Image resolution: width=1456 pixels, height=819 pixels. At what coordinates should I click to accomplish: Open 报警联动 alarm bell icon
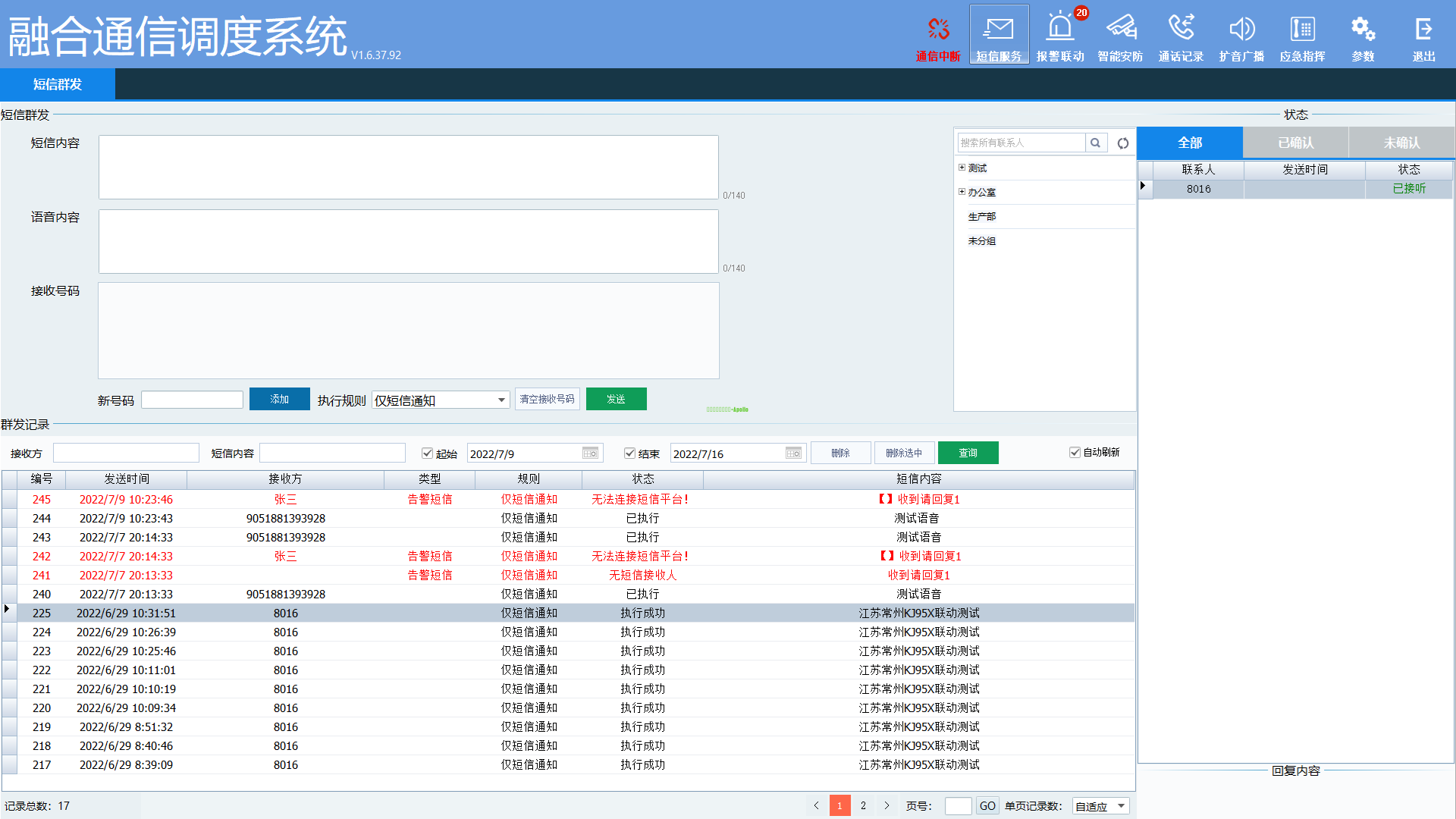click(1059, 28)
